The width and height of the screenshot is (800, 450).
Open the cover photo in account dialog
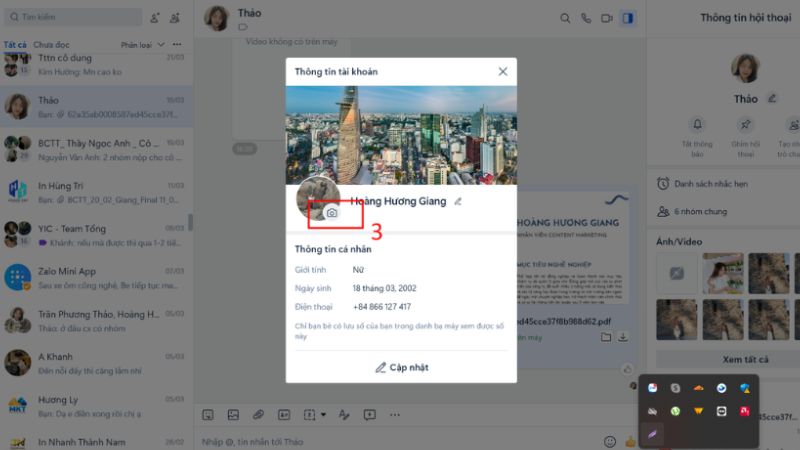click(401, 135)
